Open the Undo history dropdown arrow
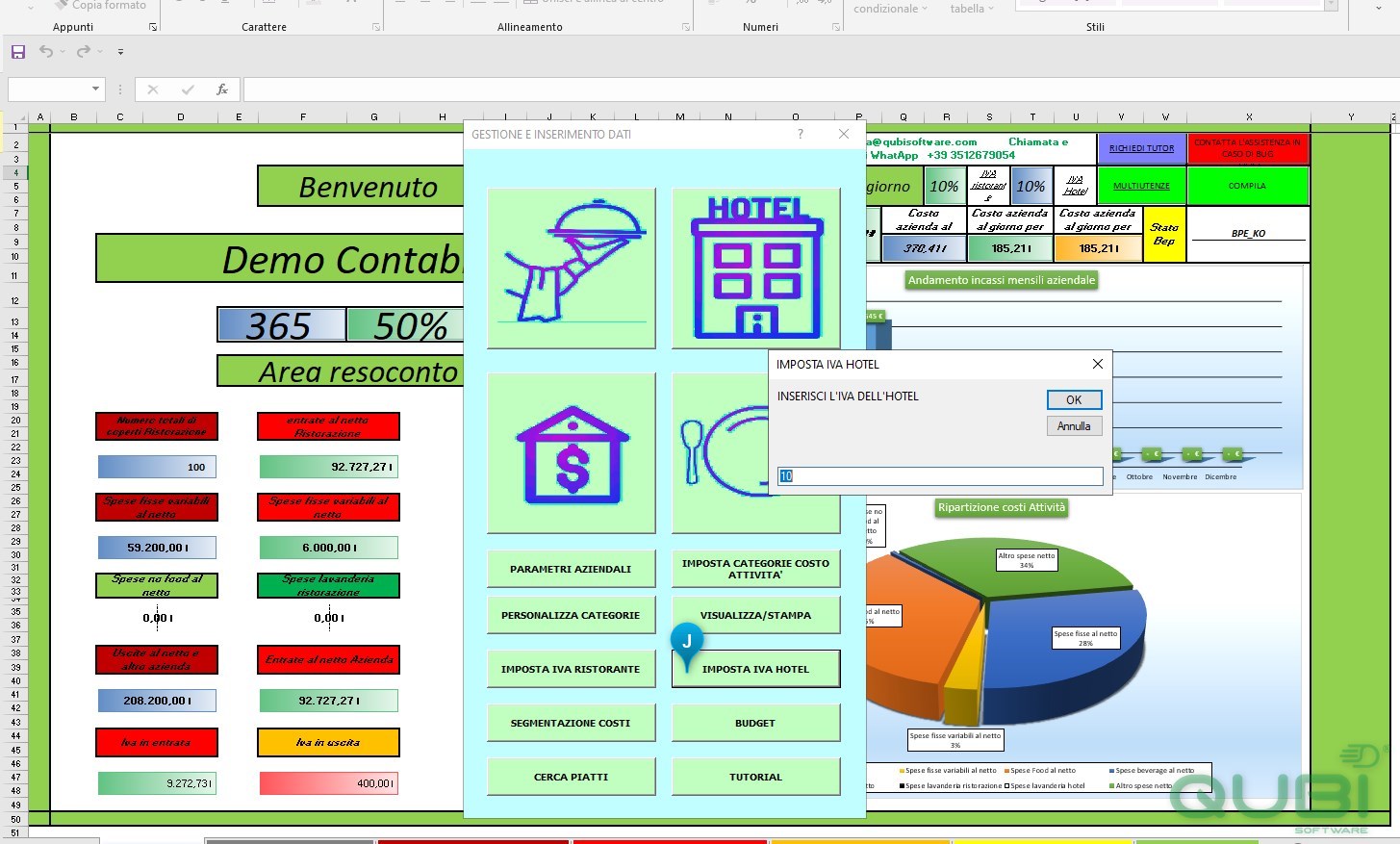1400x844 pixels. [63, 52]
